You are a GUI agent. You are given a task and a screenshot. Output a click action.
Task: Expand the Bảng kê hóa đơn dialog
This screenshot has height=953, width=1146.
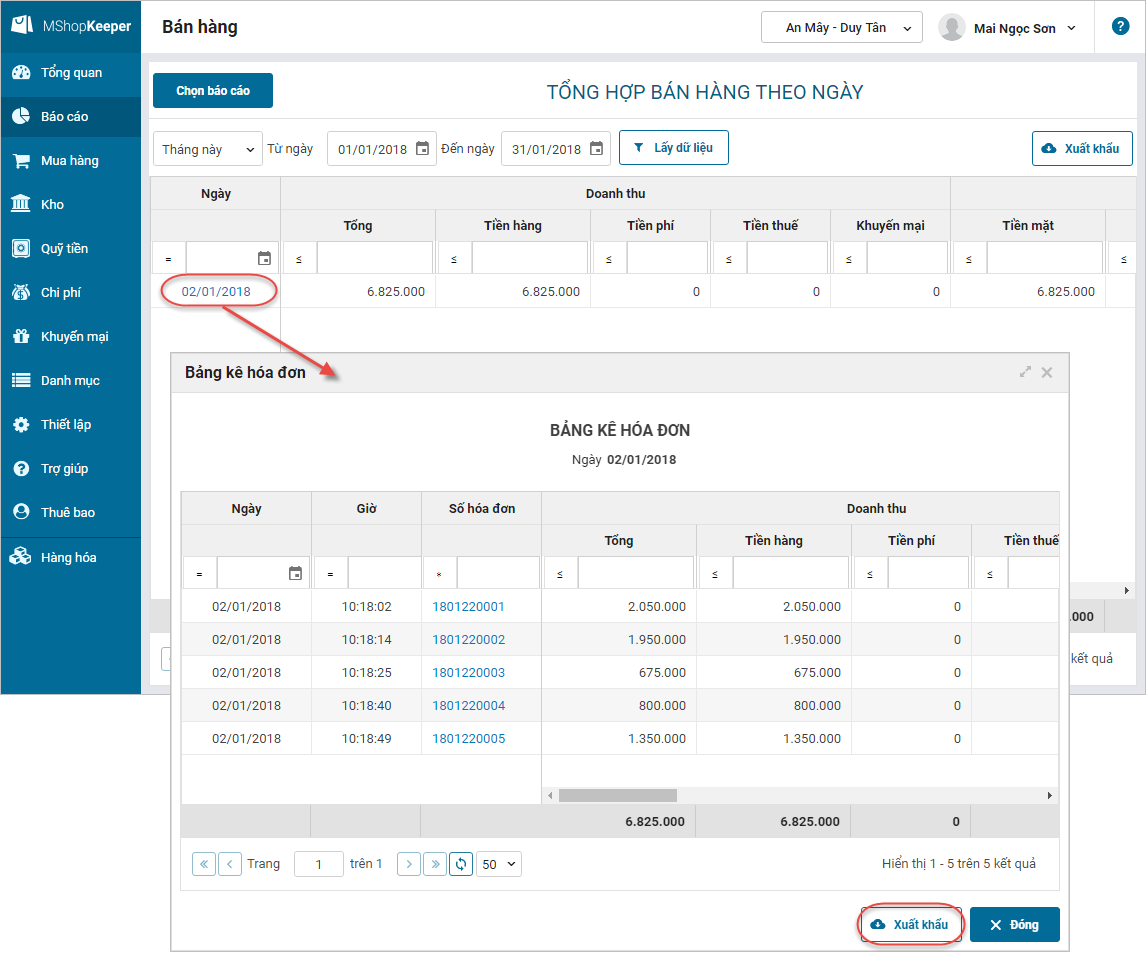coord(1025,372)
